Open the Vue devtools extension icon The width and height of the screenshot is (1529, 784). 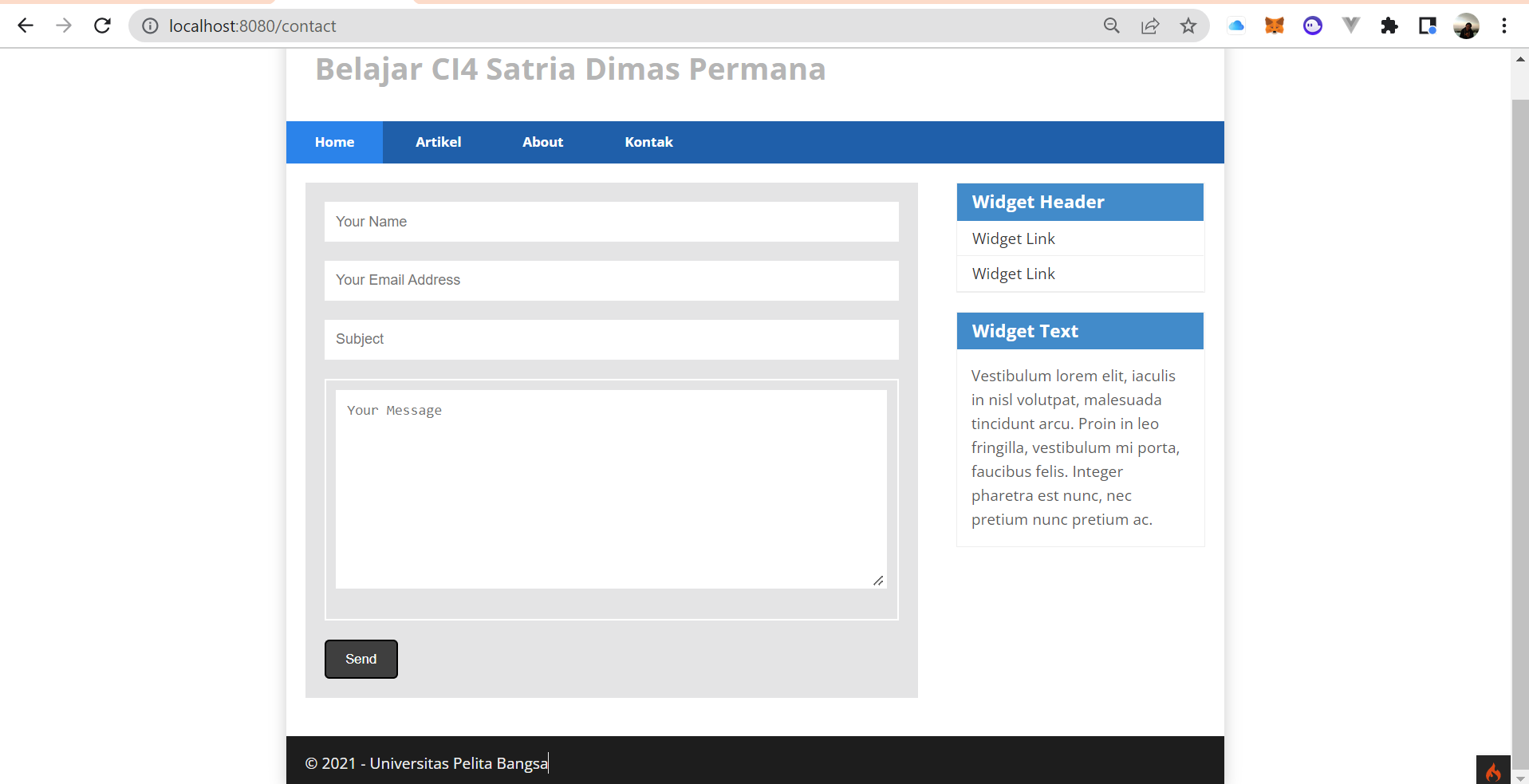click(1351, 26)
